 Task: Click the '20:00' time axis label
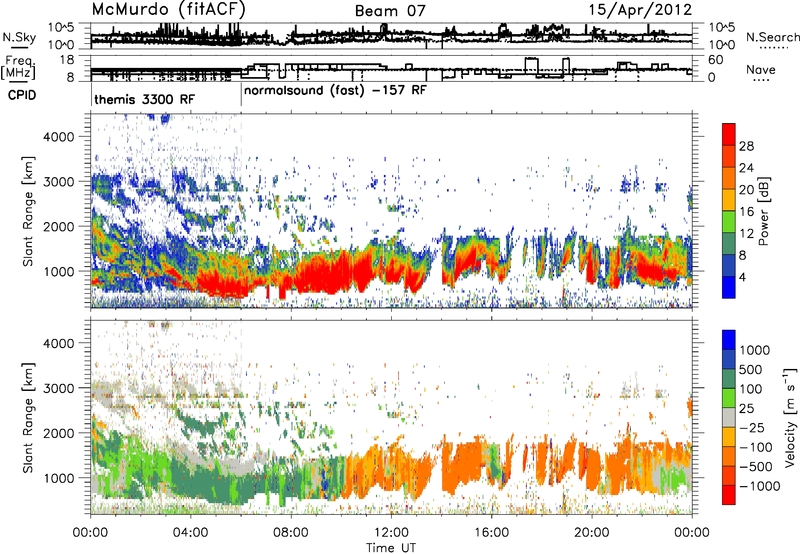(x=592, y=533)
